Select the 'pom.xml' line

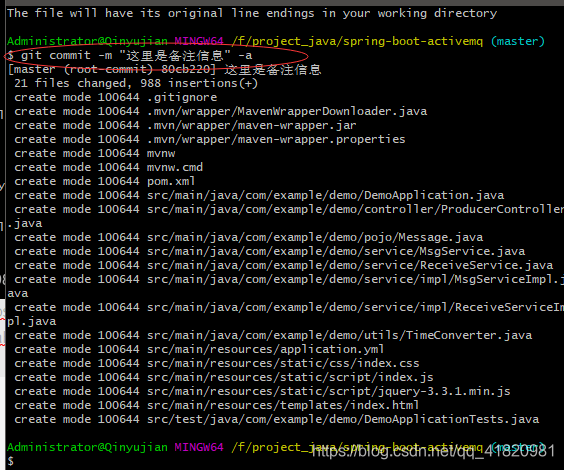[x=105, y=182]
